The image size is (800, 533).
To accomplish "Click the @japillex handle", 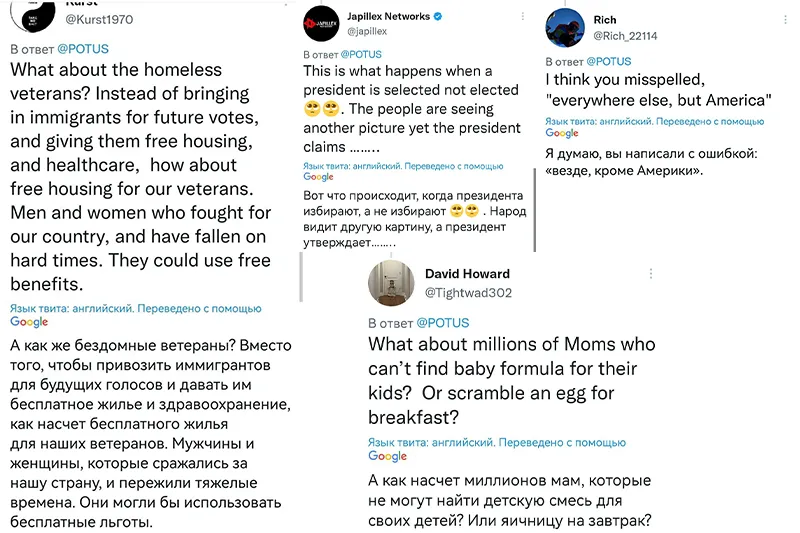I will click(x=367, y=31).
